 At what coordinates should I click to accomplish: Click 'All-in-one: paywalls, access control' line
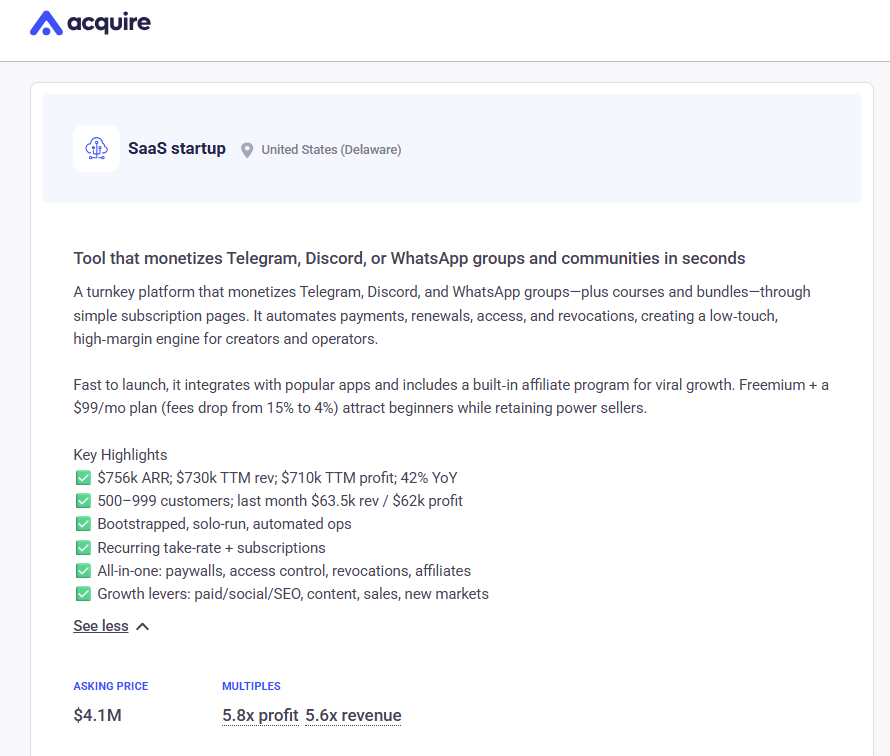click(284, 571)
